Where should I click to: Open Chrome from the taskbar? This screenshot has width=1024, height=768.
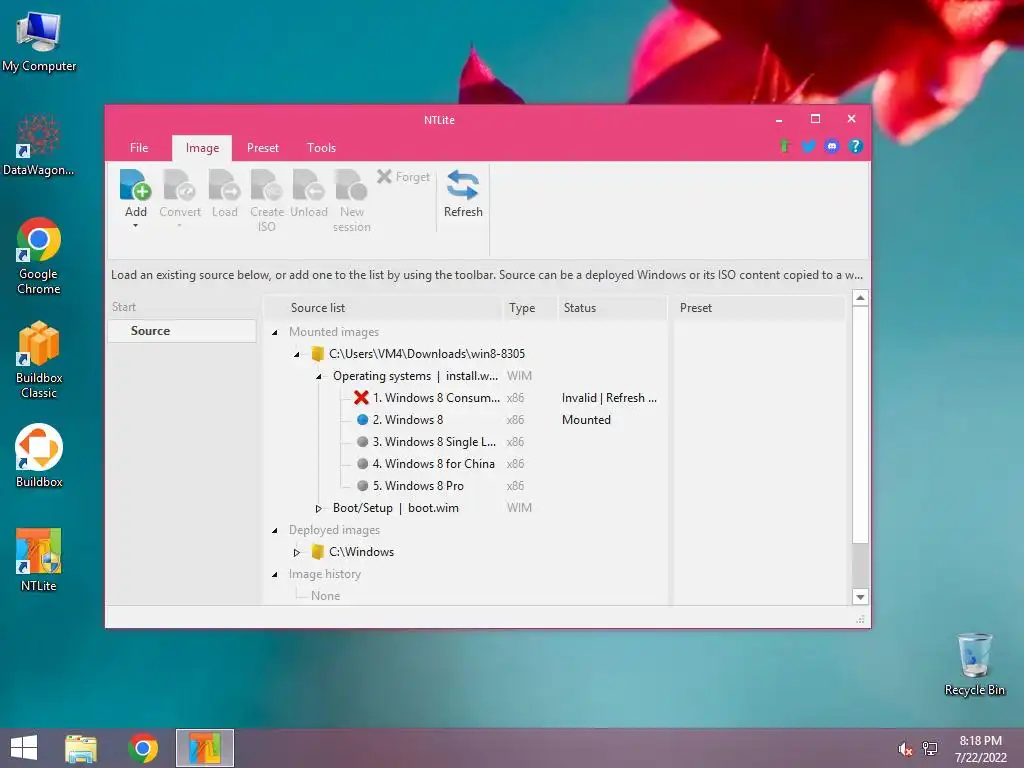[143, 748]
